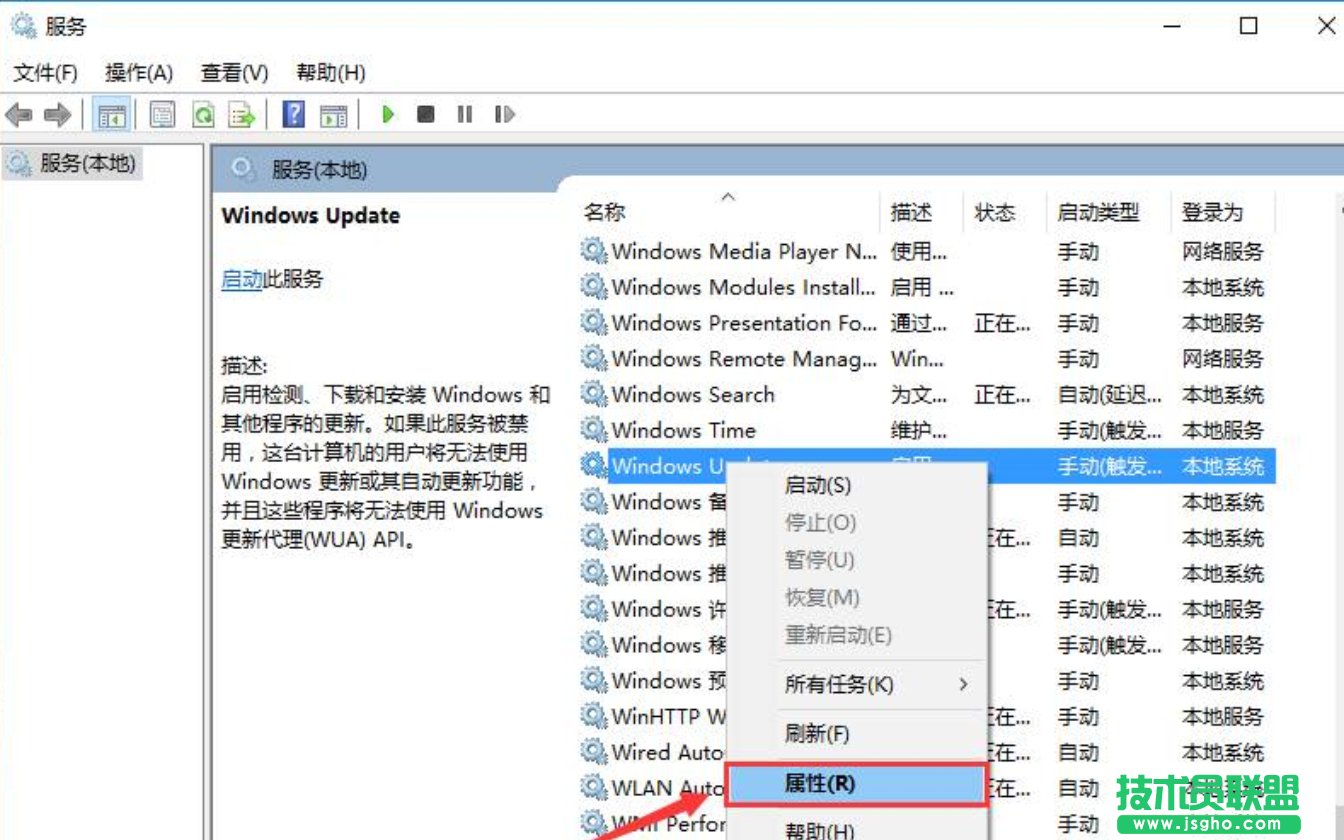Click the Refresh toolbar icon

[202, 114]
